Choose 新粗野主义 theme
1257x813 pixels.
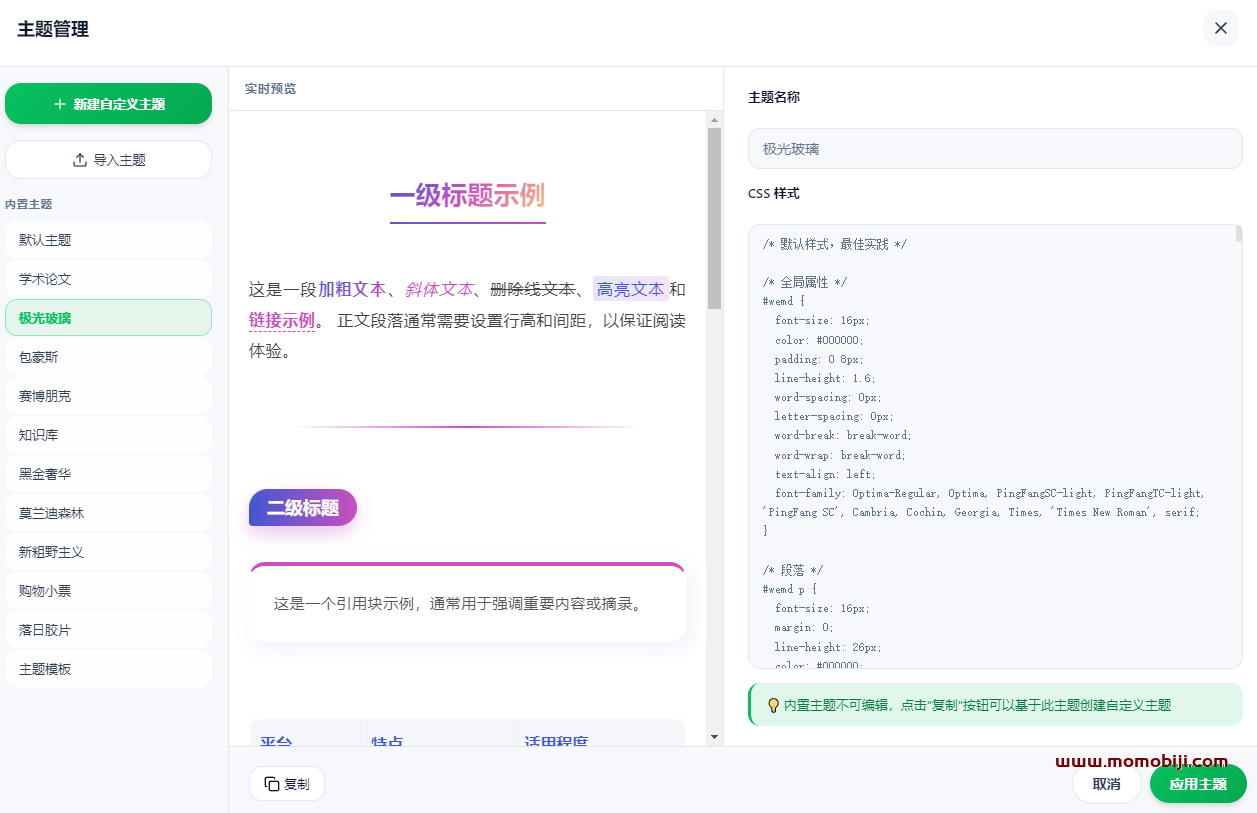[x=108, y=552]
